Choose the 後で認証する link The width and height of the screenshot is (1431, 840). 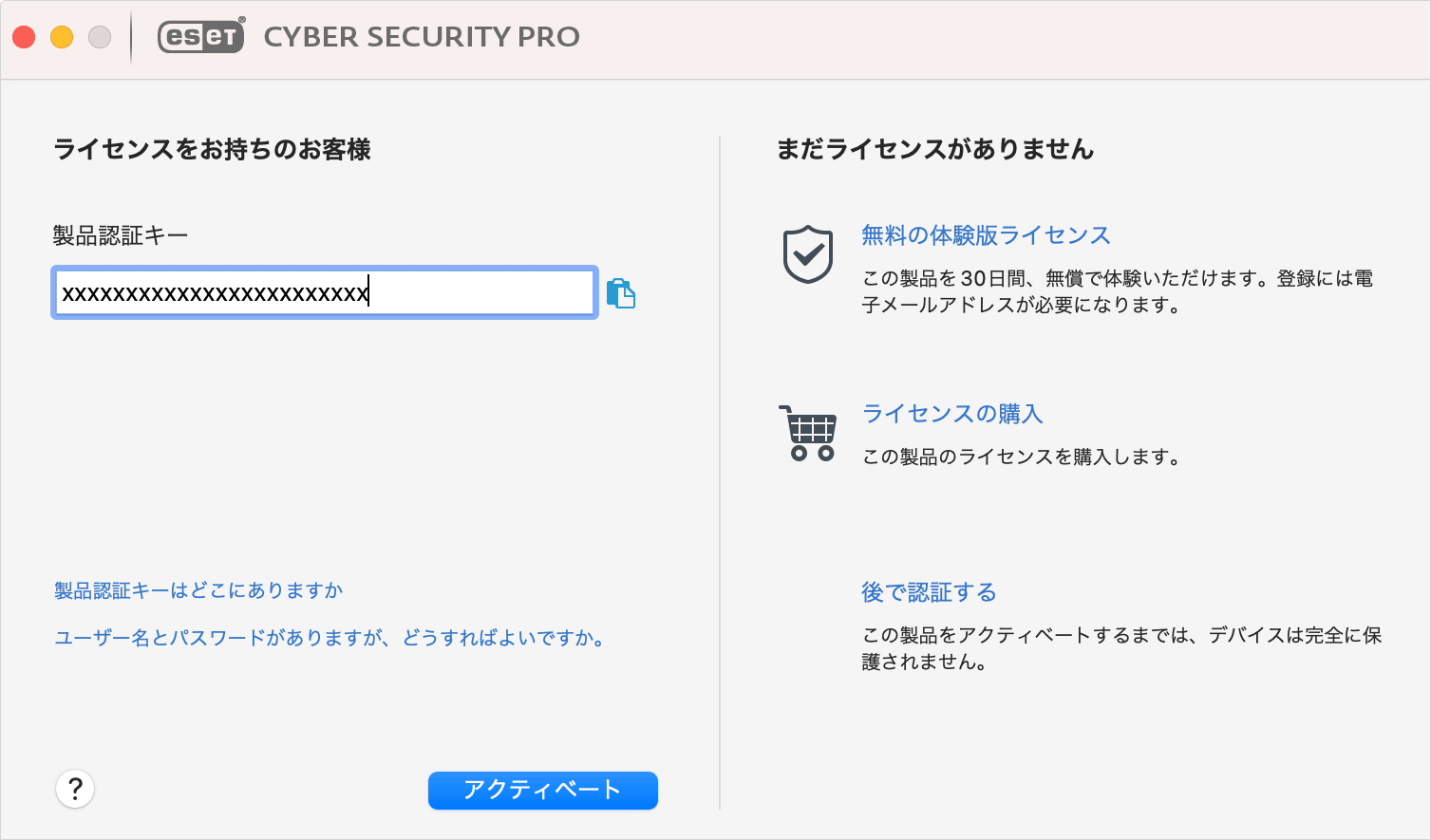coord(929,592)
